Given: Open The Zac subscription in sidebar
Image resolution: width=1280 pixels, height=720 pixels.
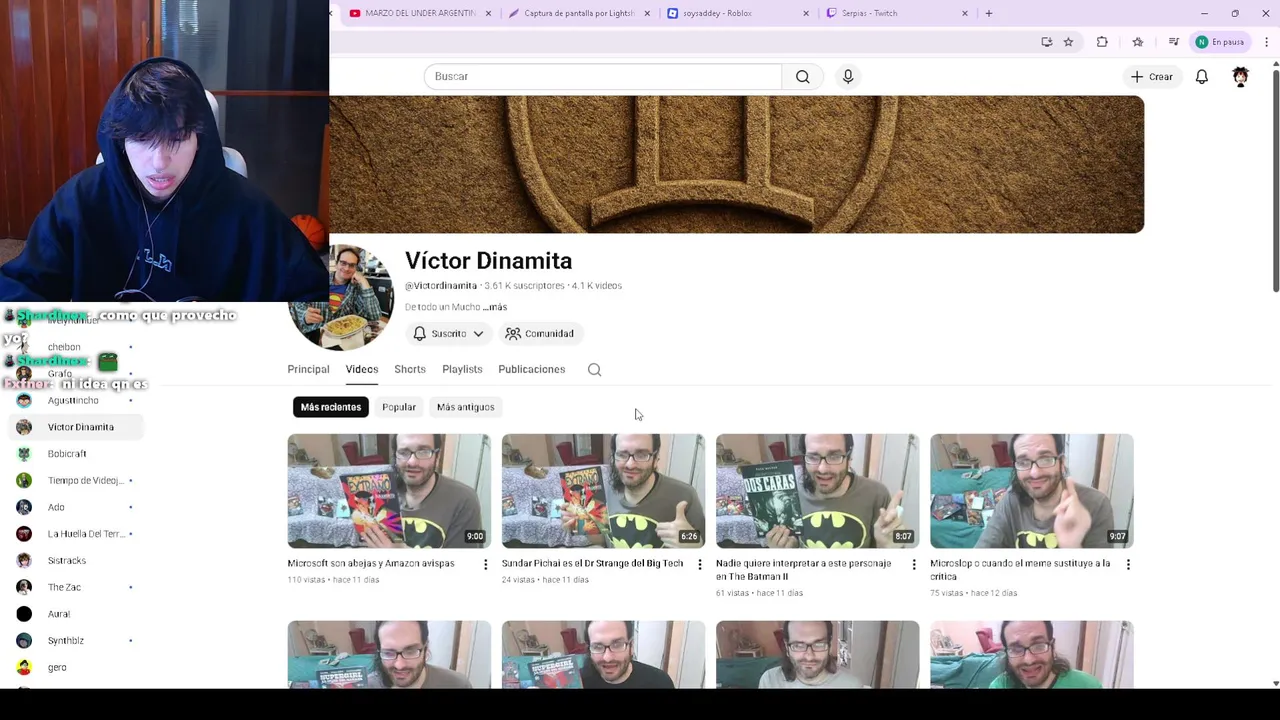Looking at the screenshot, I should pos(76,587).
